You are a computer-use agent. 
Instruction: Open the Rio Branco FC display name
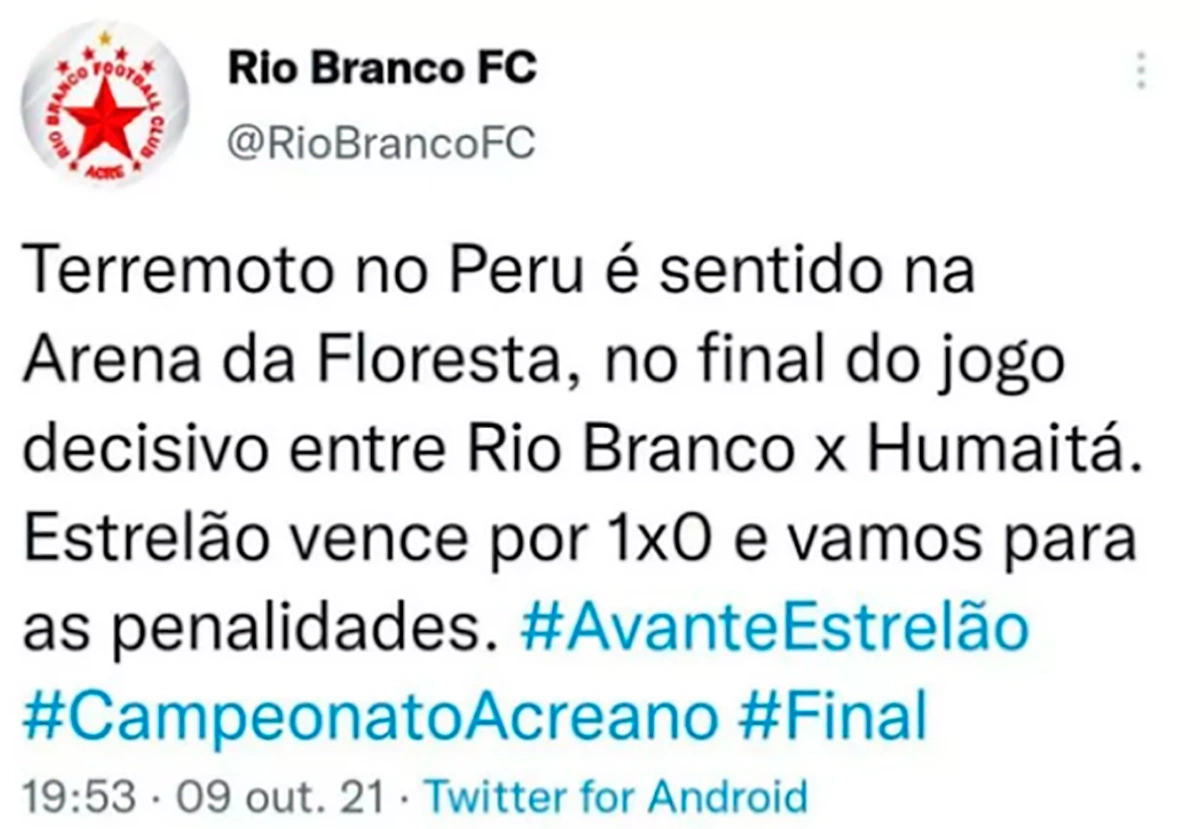tap(382, 68)
